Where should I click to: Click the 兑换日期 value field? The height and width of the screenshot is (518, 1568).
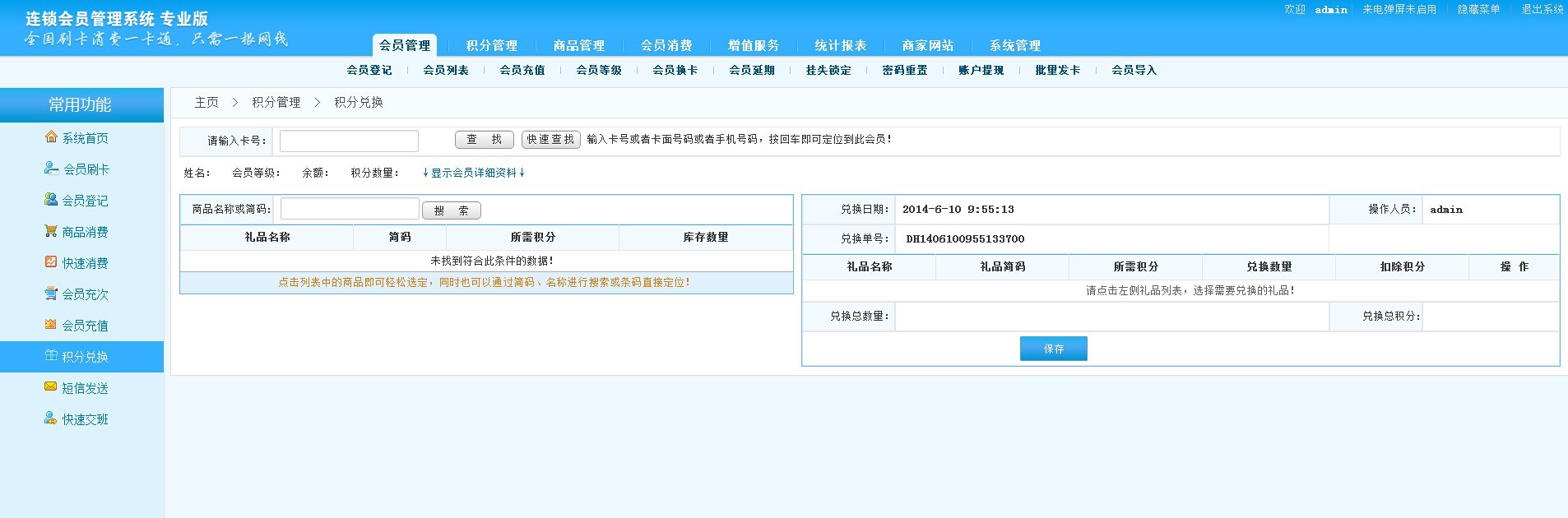click(1111, 210)
